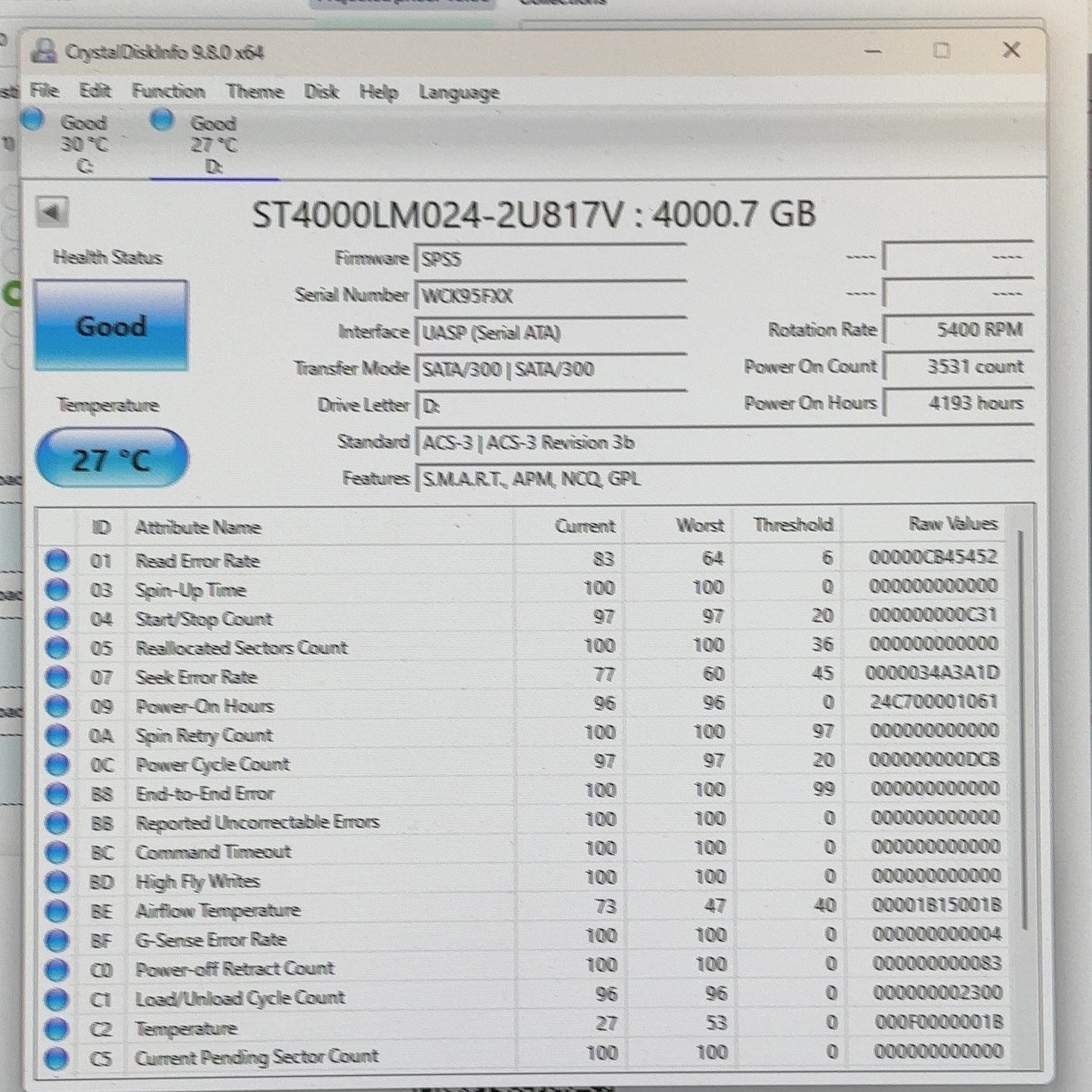The width and height of the screenshot is (1092, 1092).
Task: Click the previous disk arrow button
Action: click(53, 212)
